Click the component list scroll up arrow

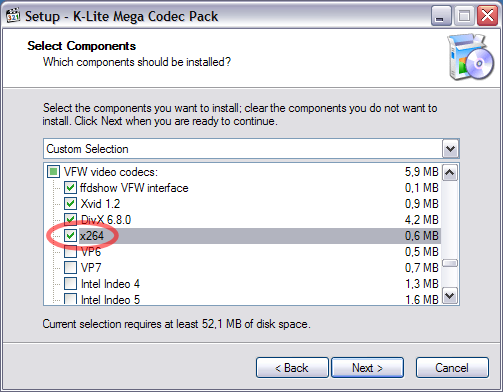tap(450, 172)
